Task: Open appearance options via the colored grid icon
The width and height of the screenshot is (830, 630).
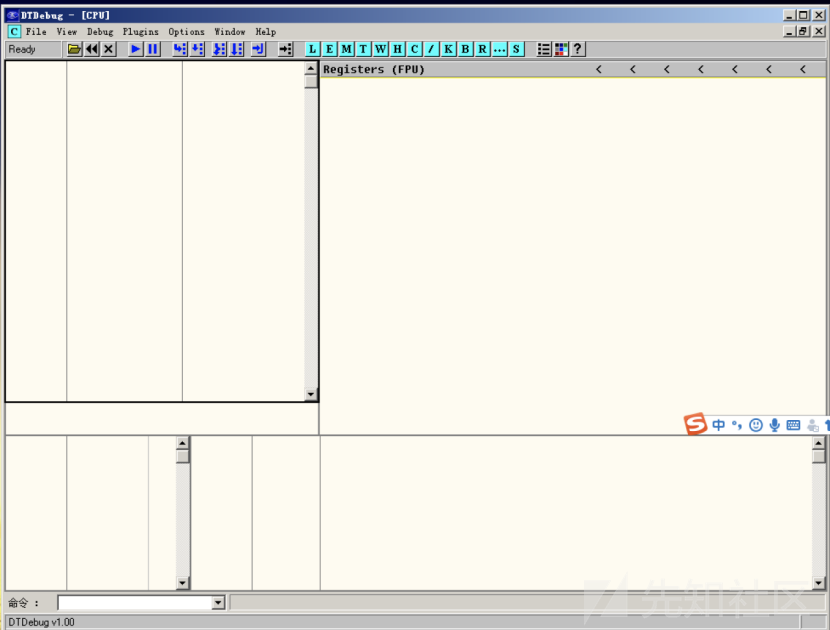Action: click(x=561, y=49)
